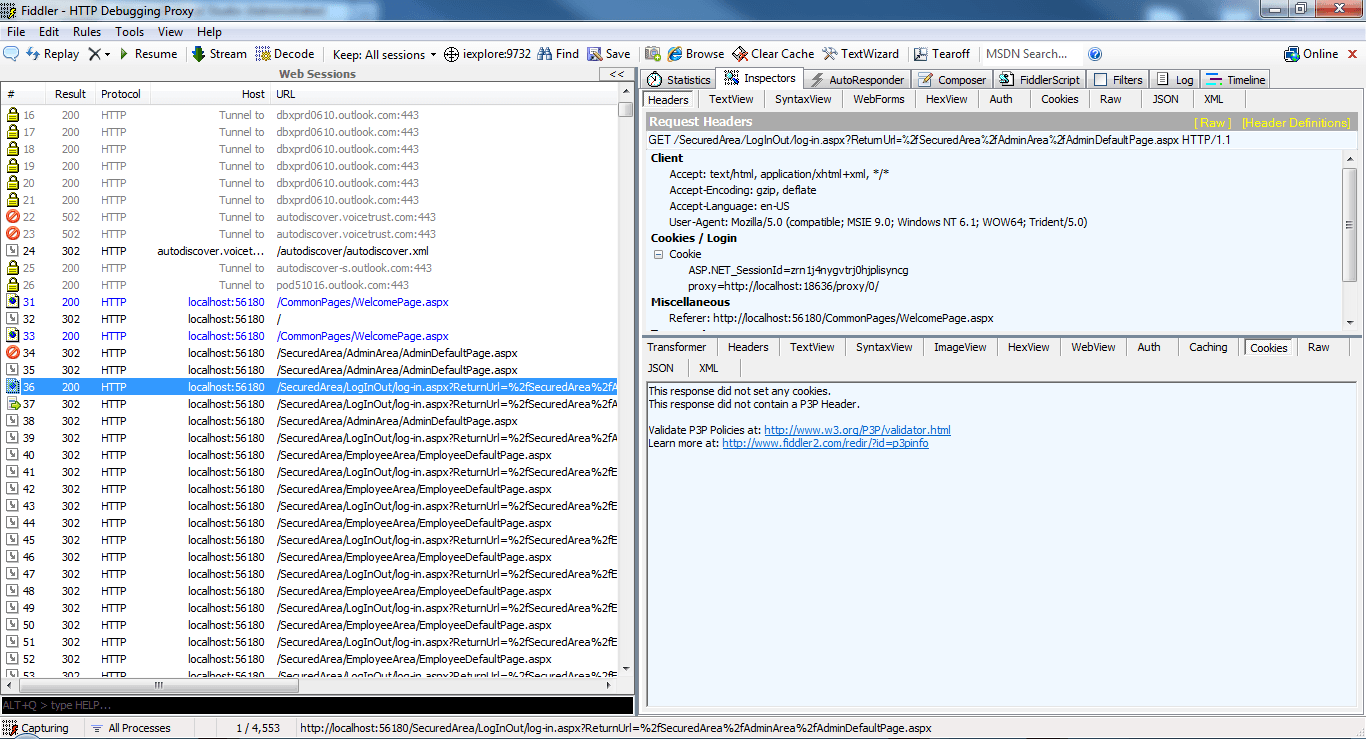Replay the selected session
1366x739 pixels.
click(52, 54)
